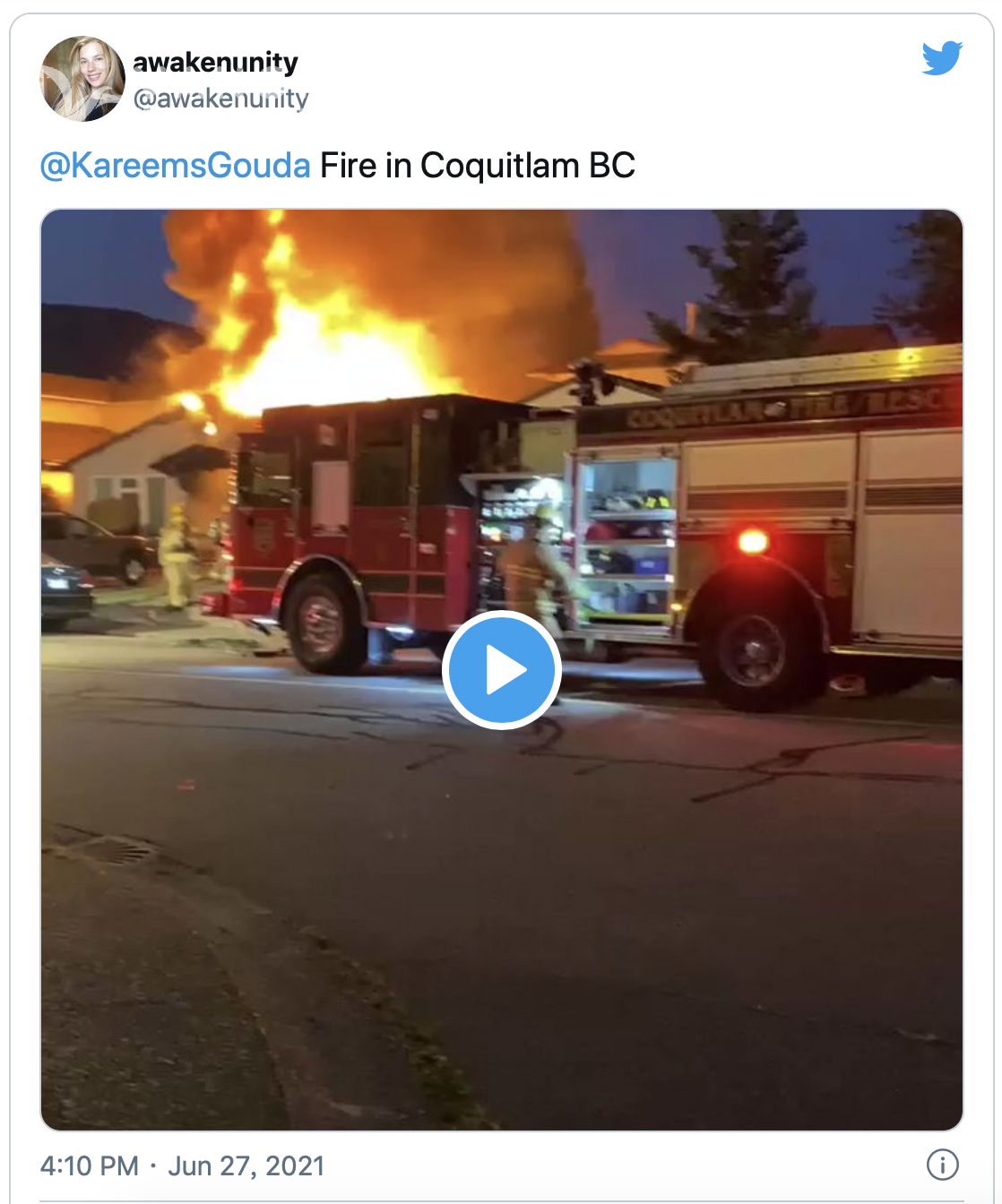This screenshot has height=1204, width=1002.
Task: Click the Twitter bird logo
Action: 942,58
